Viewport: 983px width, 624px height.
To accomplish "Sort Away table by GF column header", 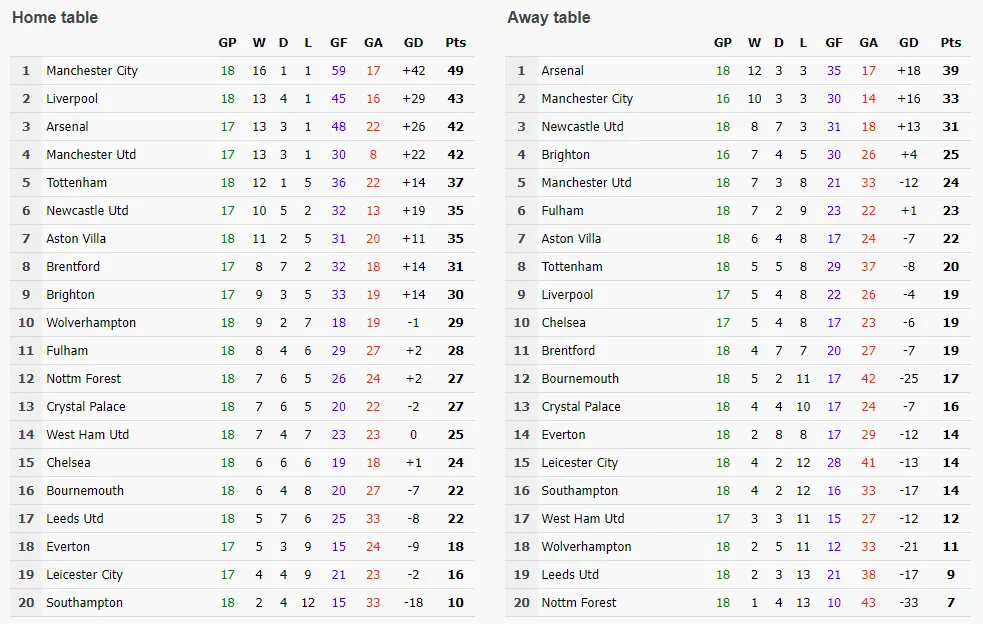I will [x=834, y=43].
